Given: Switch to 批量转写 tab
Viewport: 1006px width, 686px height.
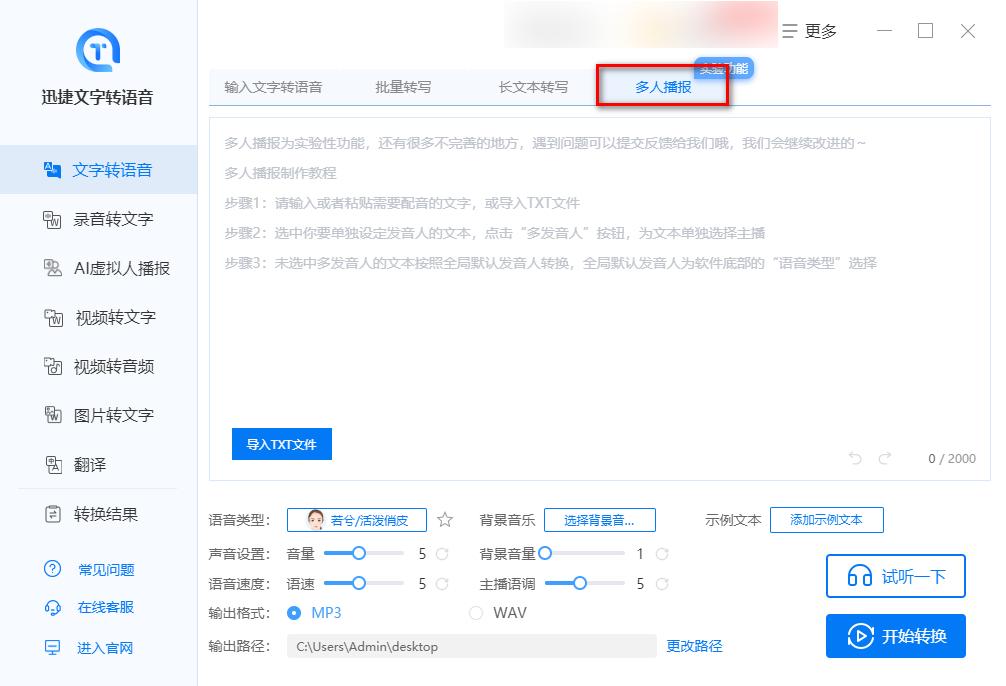Looking at the screenshot, I should pos(403,87).
